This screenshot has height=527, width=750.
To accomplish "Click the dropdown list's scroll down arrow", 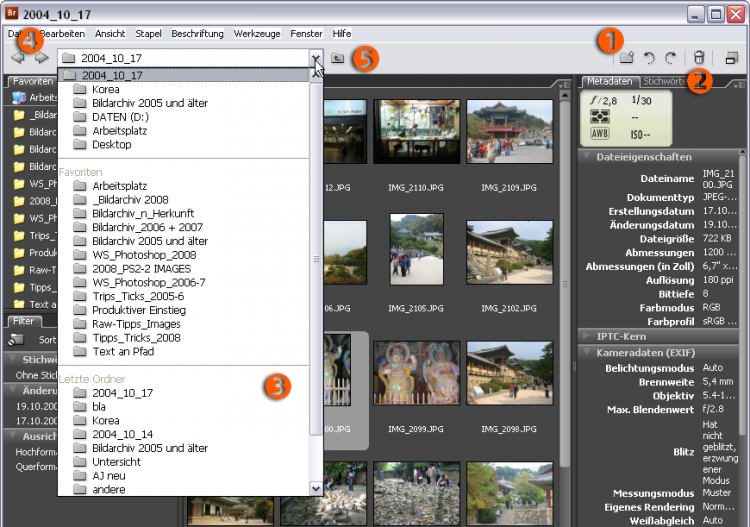I will (x=316, y=488).
